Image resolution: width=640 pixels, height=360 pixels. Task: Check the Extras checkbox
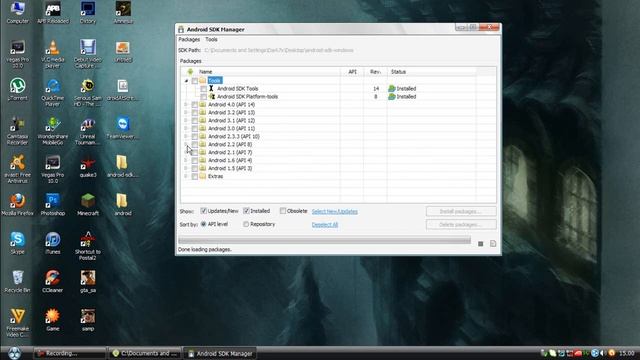coord(195,177)
